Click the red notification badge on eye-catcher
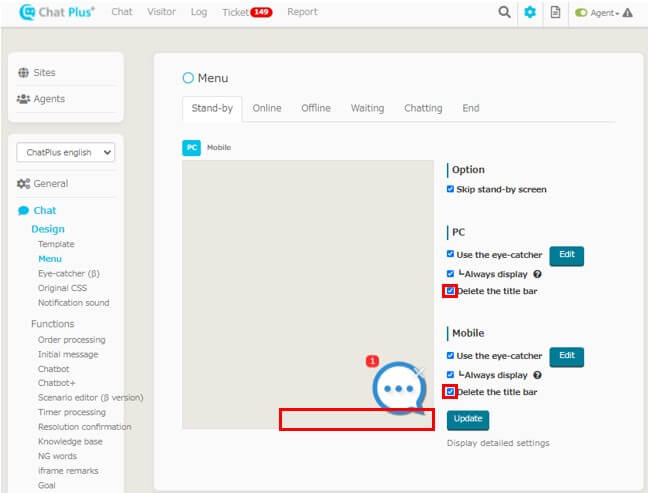 pos(372,361)
